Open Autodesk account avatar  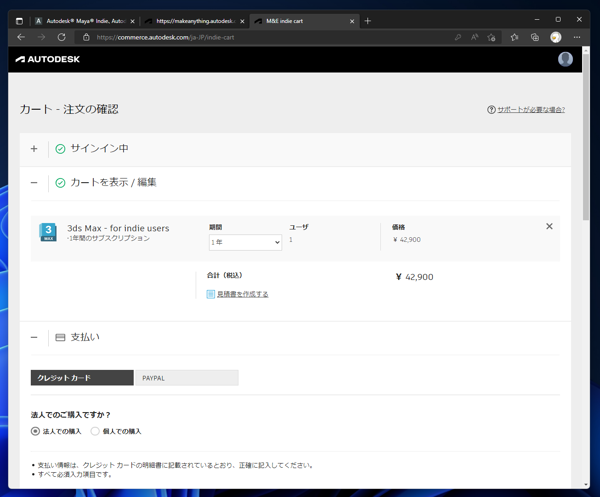(565, 59)
